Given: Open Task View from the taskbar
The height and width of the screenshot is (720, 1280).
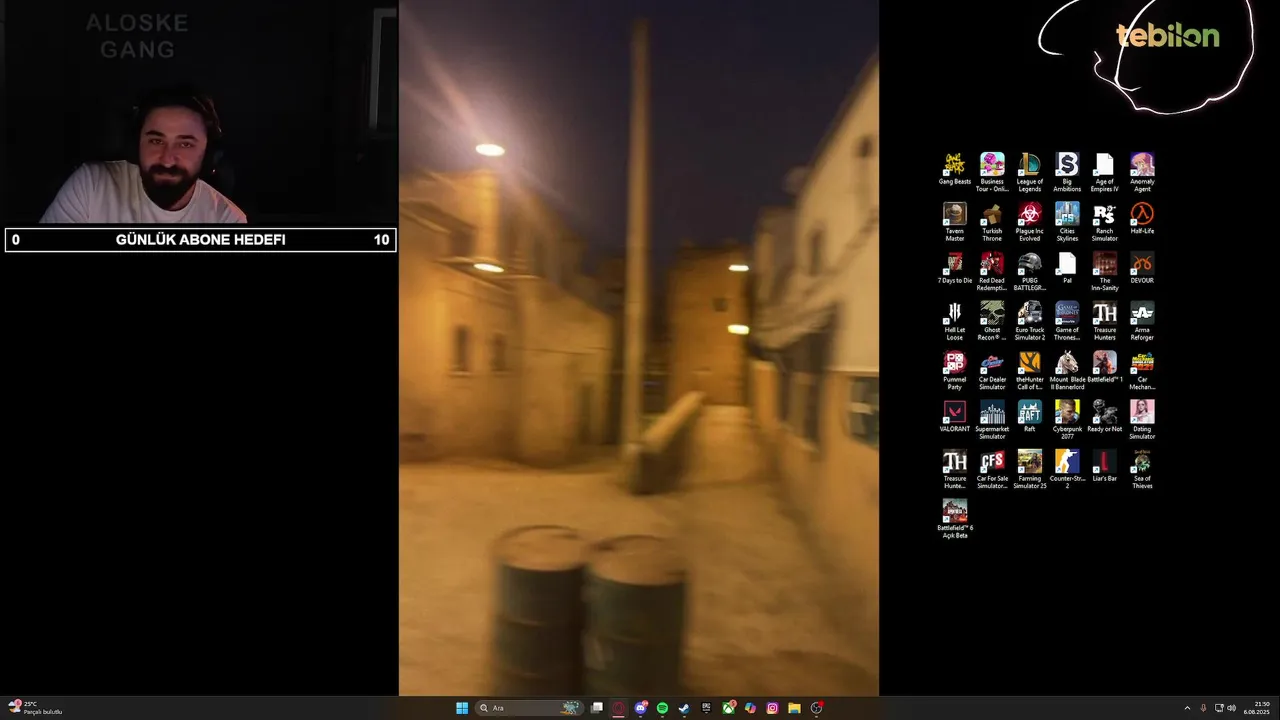Looking at the screenshot, I should click(597, 708).
